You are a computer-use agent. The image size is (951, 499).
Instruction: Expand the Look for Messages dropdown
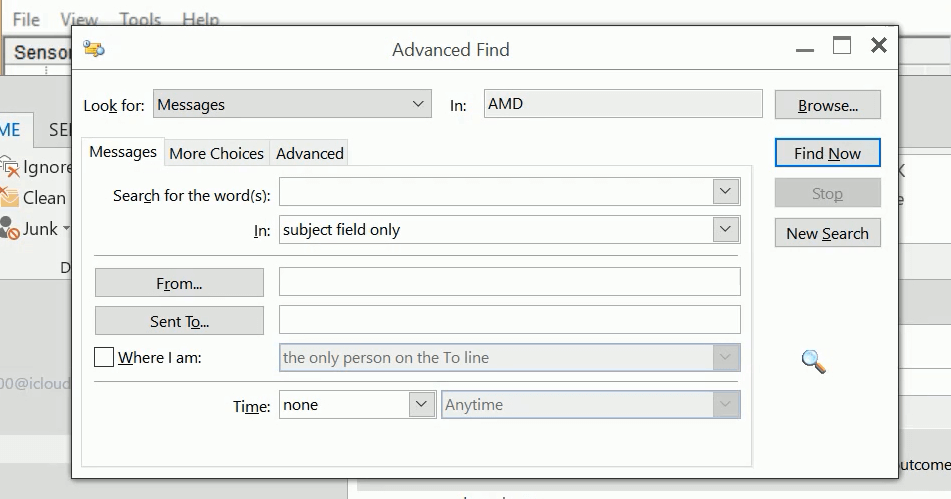419,104
